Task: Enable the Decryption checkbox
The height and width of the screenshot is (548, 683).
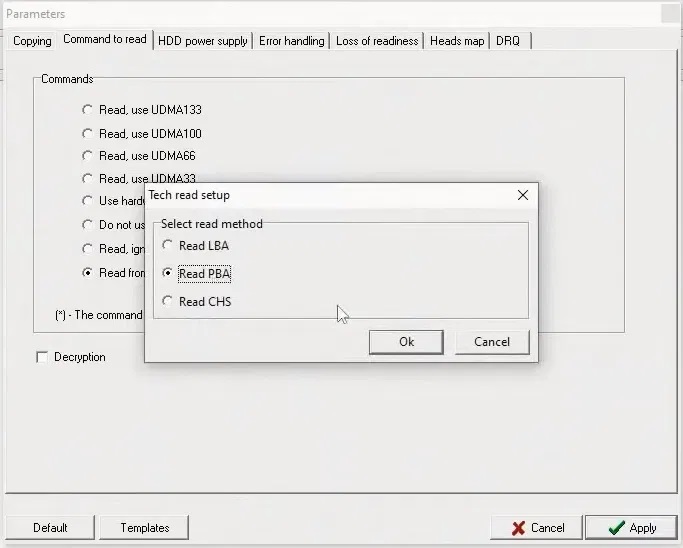Action: click(42, 357)
